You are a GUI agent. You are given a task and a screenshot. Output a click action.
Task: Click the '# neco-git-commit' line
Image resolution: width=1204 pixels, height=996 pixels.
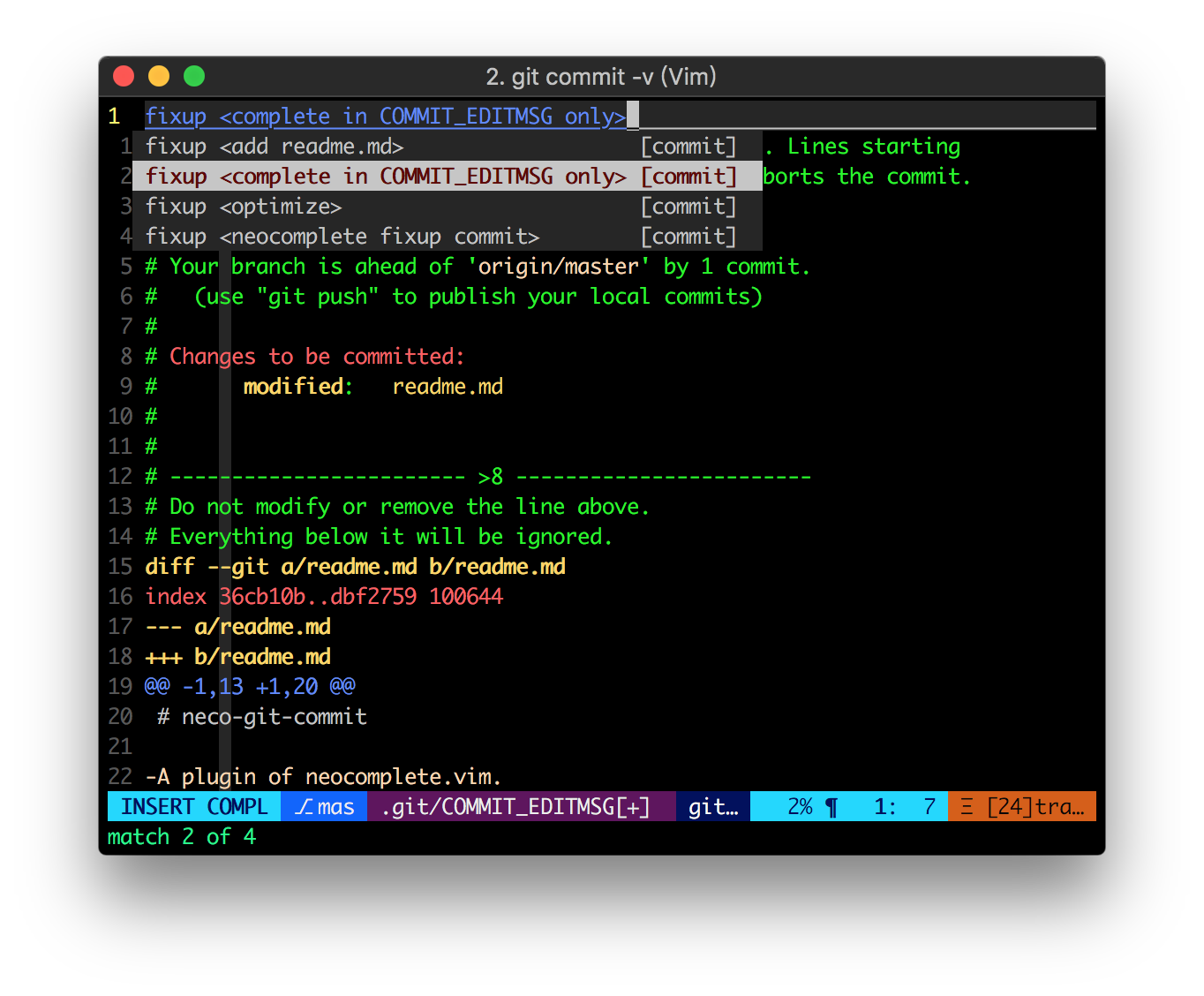point(262,717)
